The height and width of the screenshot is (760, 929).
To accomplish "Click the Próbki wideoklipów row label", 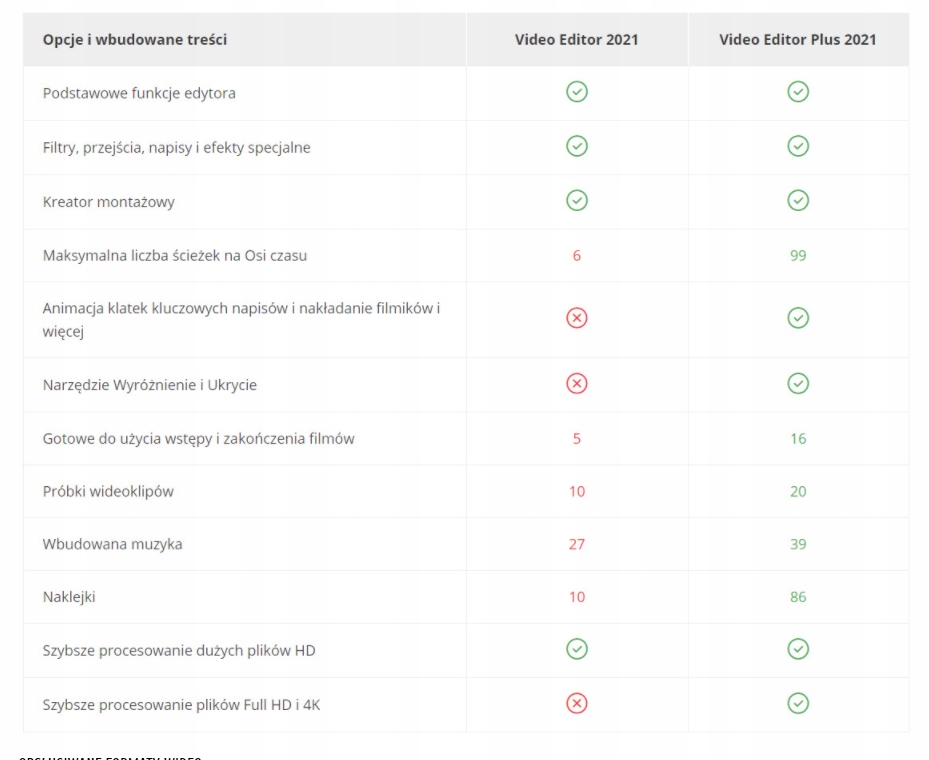I will pos(109,491).
